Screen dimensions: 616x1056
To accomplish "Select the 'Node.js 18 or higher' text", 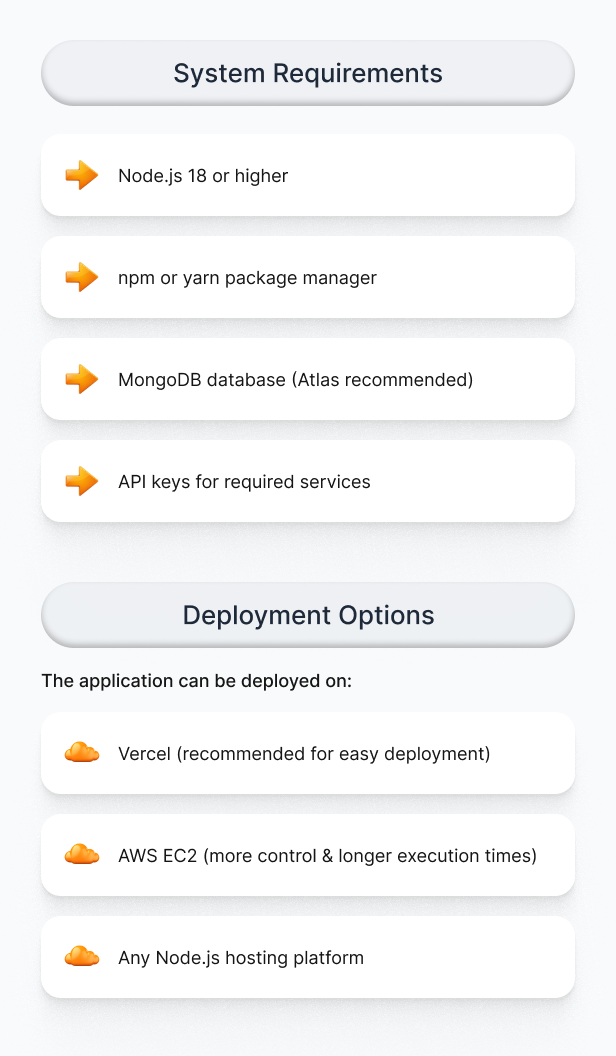I will [x=203, y=176].
